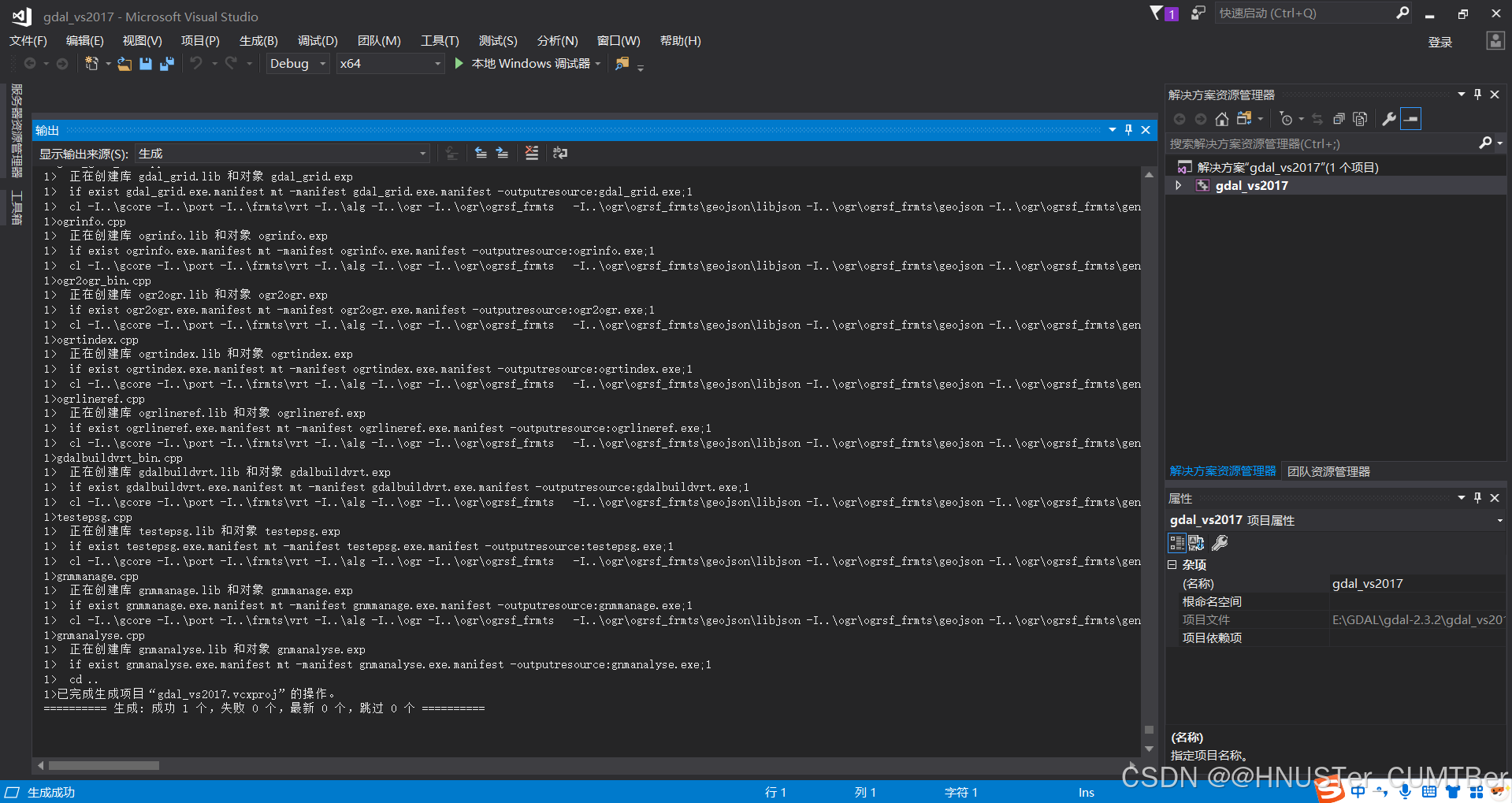Click the send feedback icon
The image size is (1512, 803).
point(1198,13)
